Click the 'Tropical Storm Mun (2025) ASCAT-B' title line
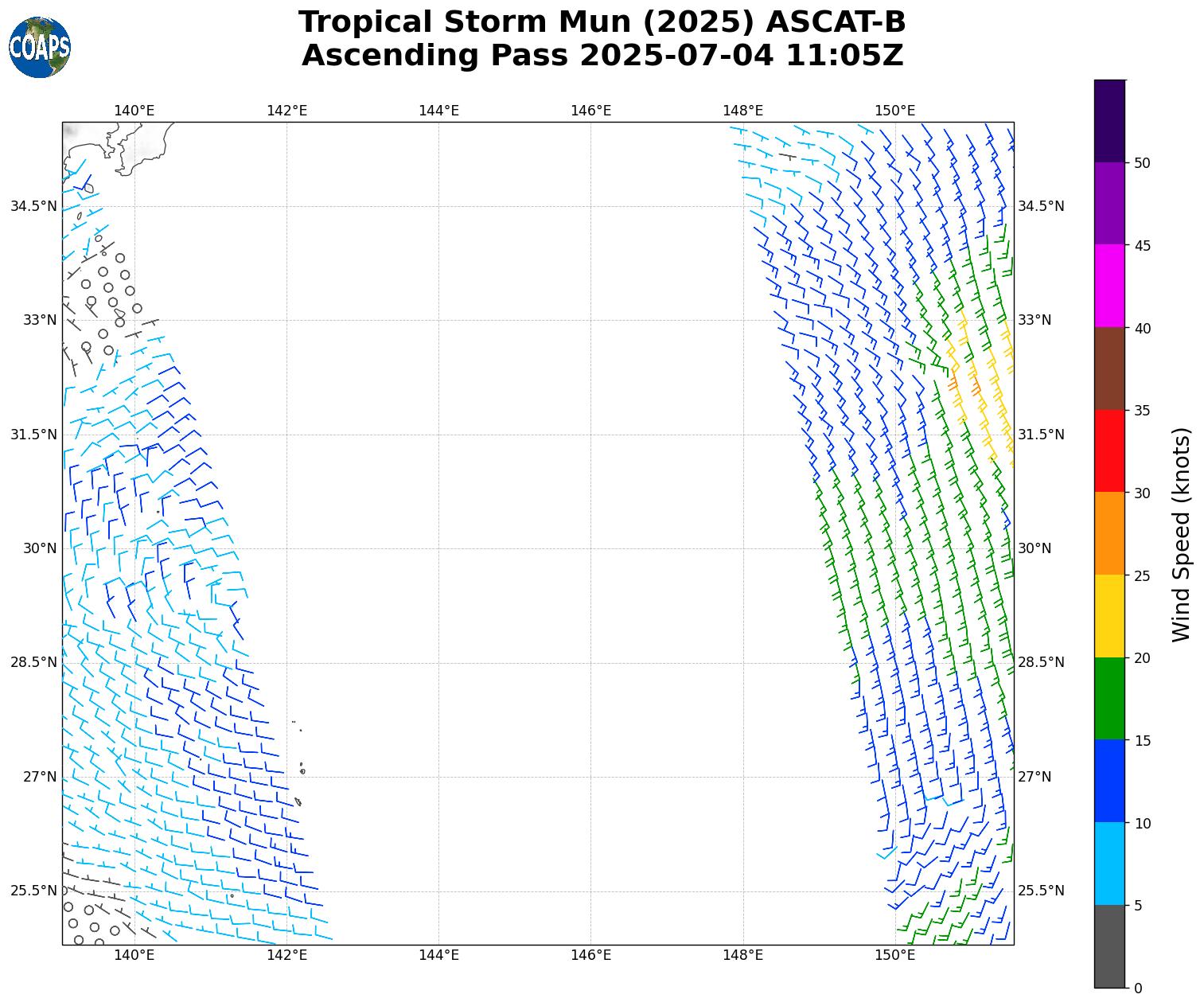This screenshot has width=1204, height=1006. 602,22
